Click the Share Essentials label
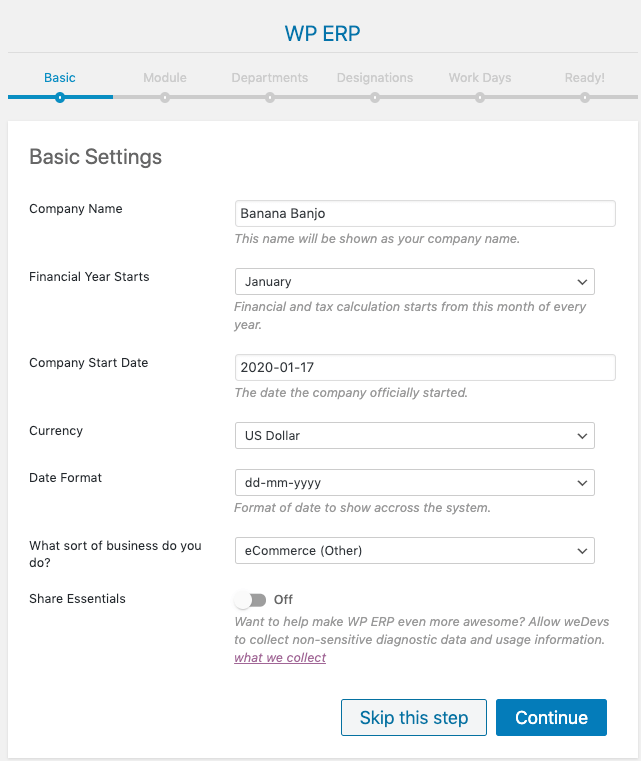This screenshot has width=641, height=761. click(77, 598)
